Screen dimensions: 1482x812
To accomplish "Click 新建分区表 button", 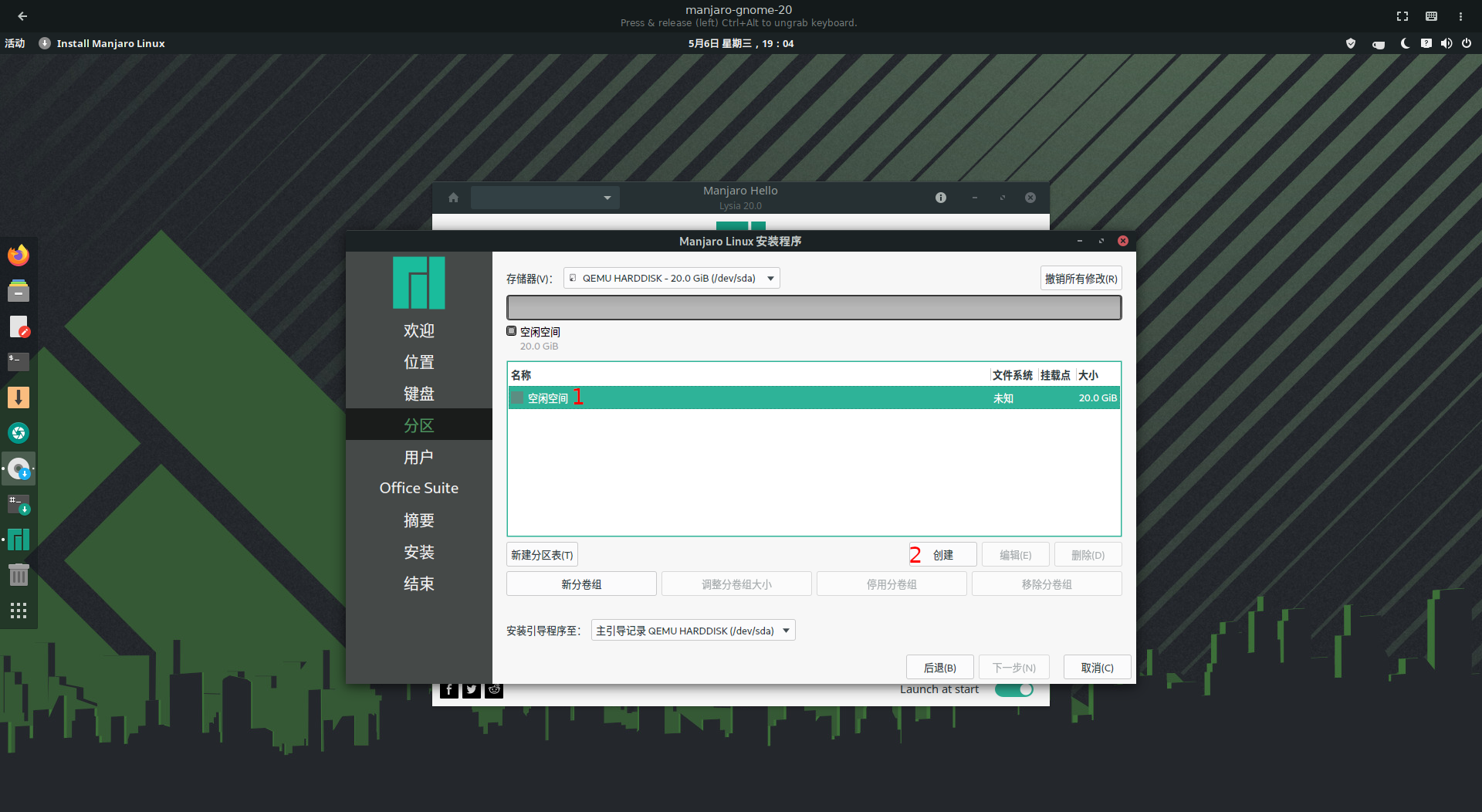I will coord(542,555).
